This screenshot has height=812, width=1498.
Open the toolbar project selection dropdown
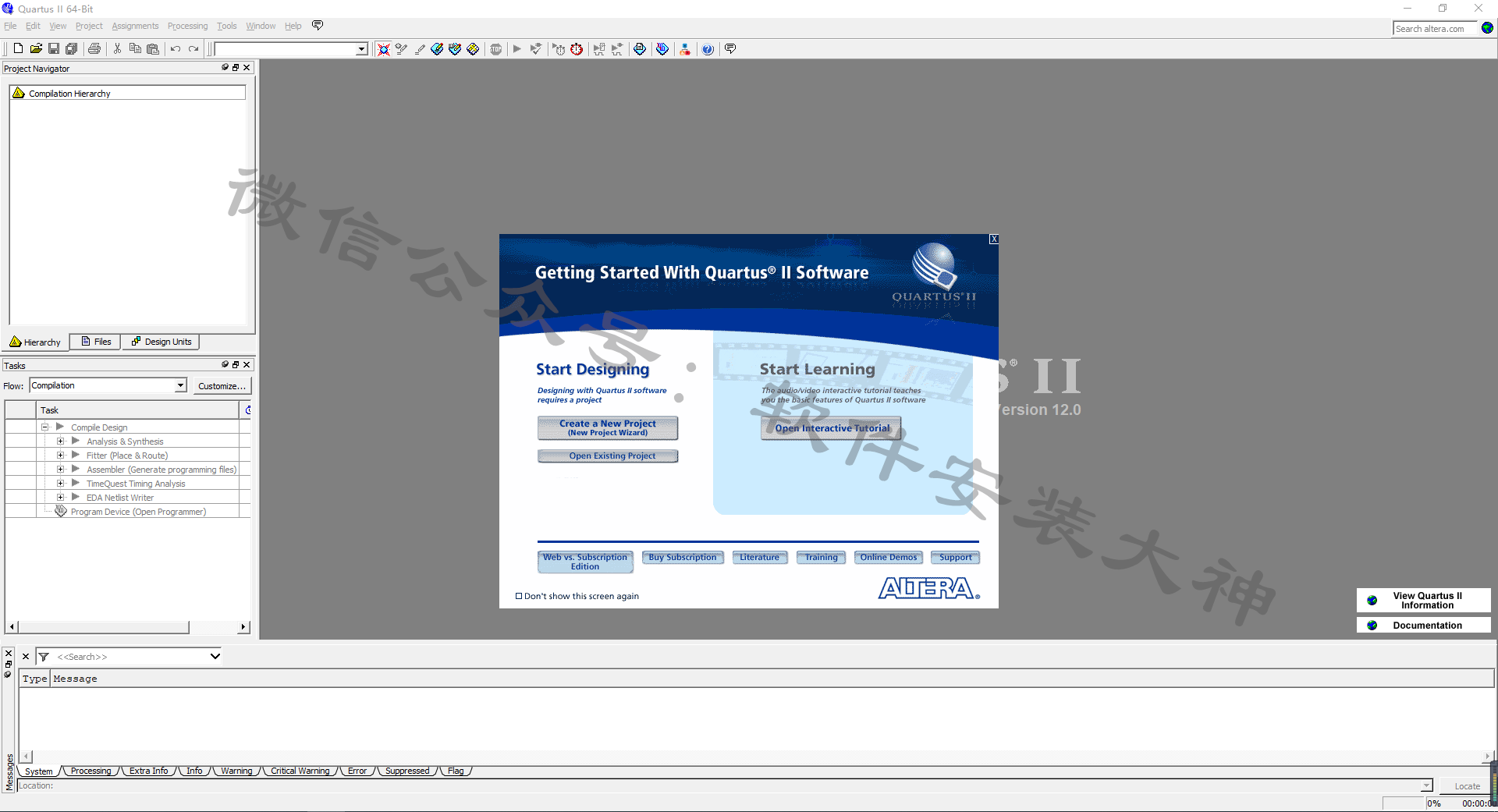tap(361, 49)
